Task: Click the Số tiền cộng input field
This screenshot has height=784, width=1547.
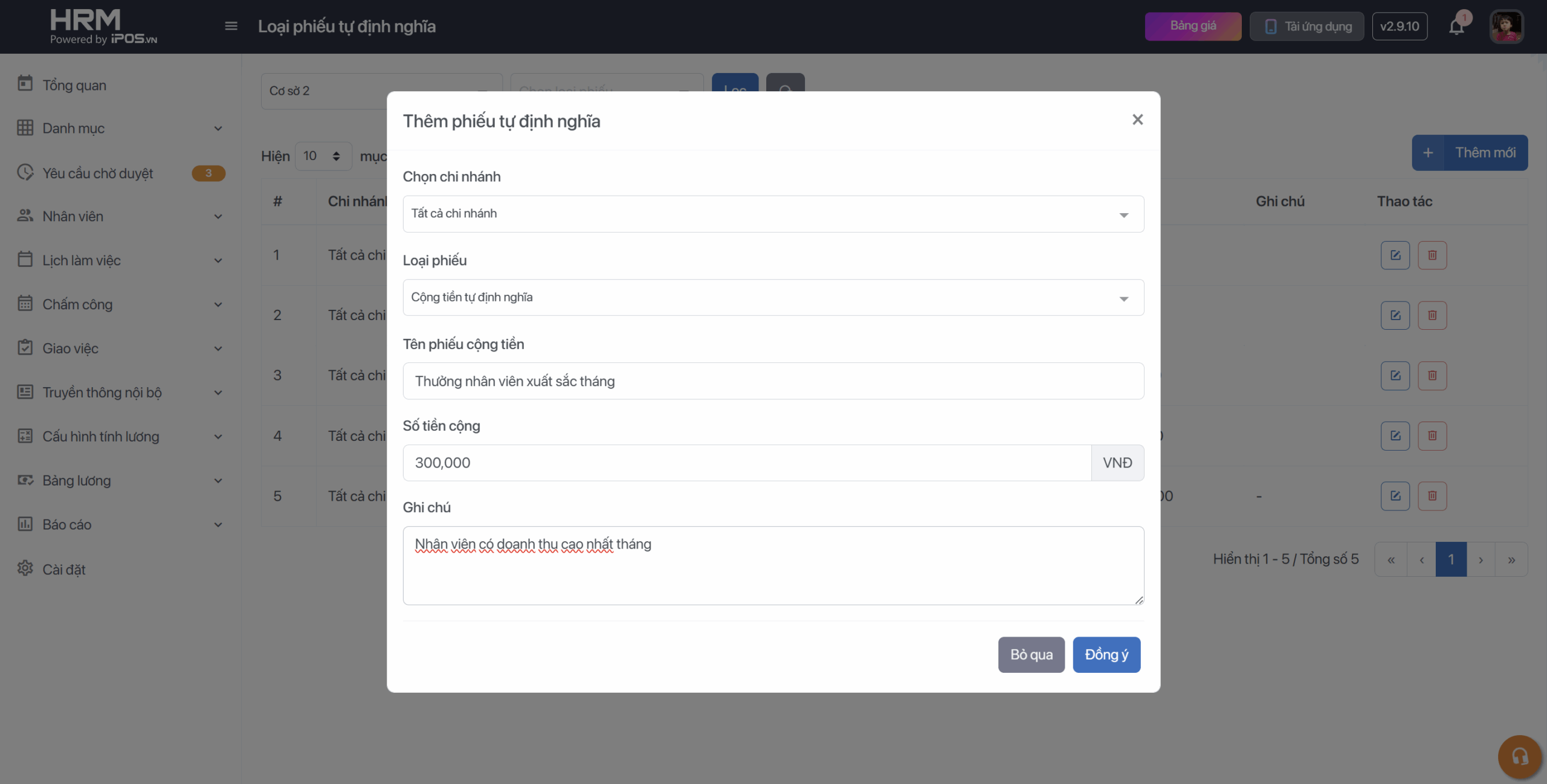Action: coord(746,463)
